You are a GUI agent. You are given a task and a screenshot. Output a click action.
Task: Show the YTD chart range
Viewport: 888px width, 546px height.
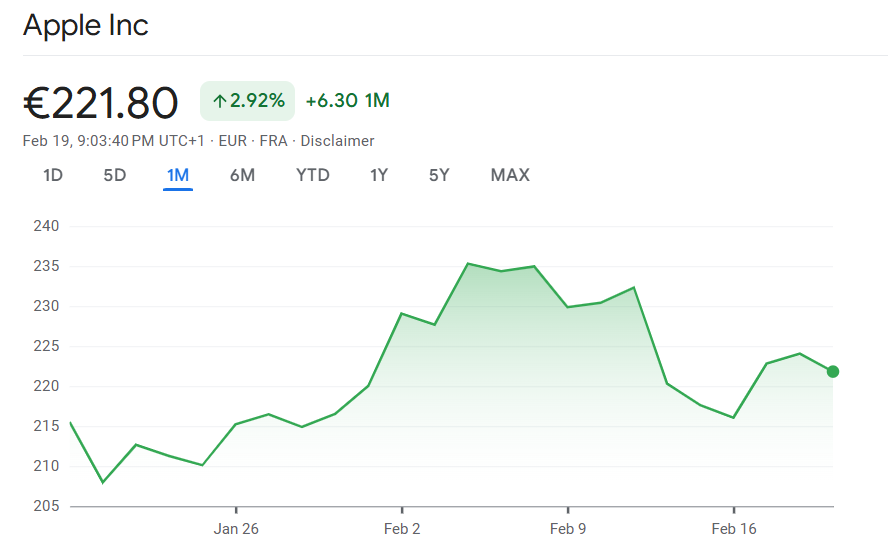[312, 175]
